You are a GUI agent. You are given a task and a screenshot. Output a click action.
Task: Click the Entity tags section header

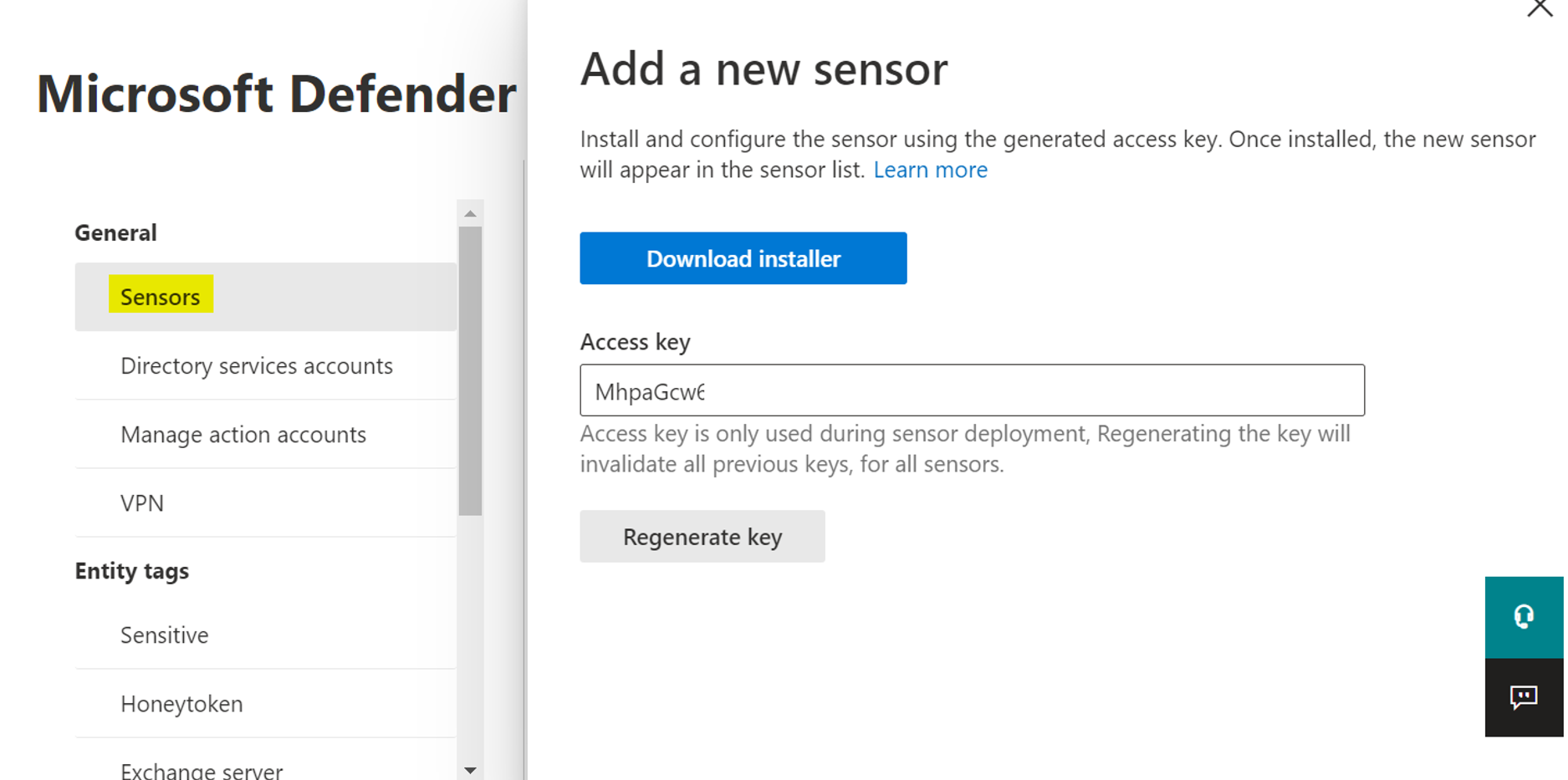(131, 570)
